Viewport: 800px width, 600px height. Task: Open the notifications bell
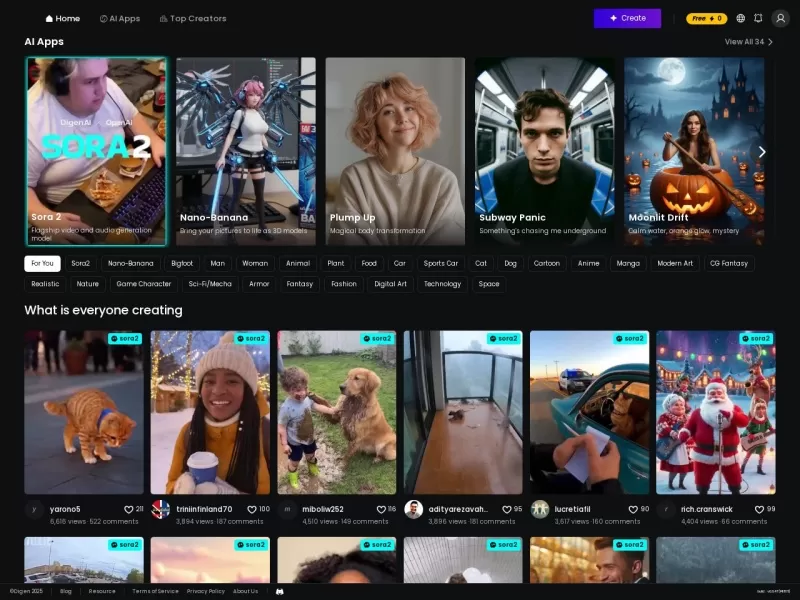click(758, 18)
